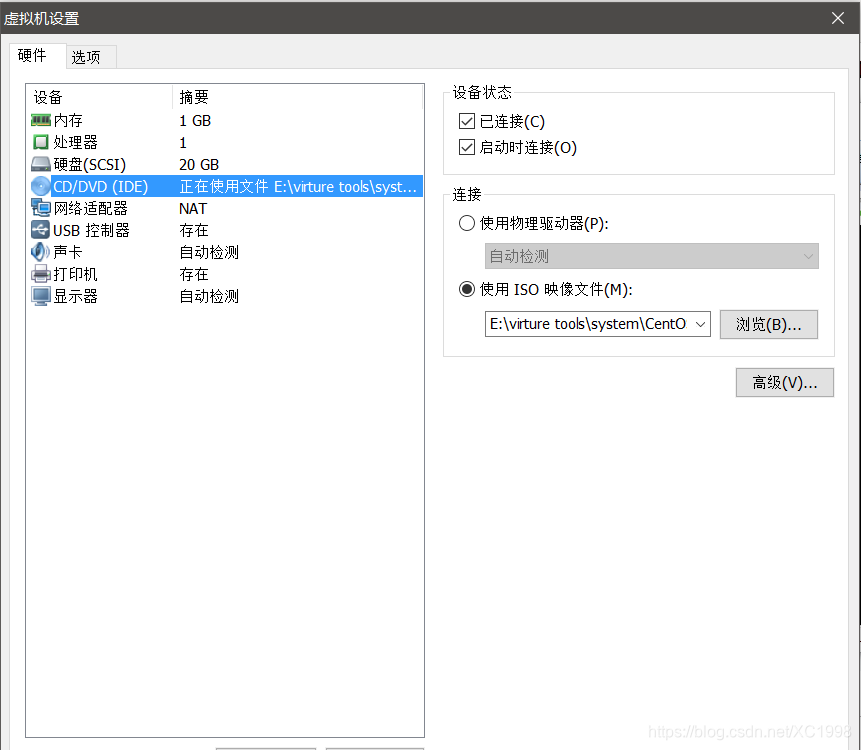The image size is (861, 750).
Task: Open the 自动检测 physical drive dropdown
Action: pos(651,256)
